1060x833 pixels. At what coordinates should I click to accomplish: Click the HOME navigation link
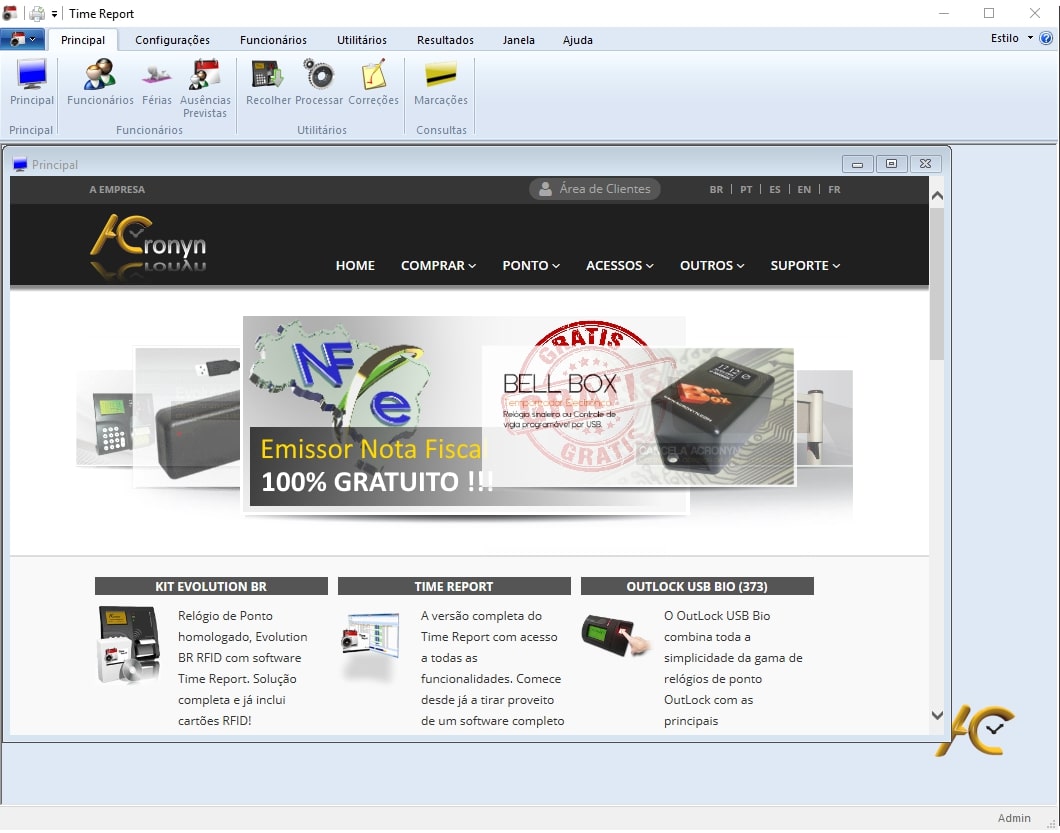coord(355,266)
